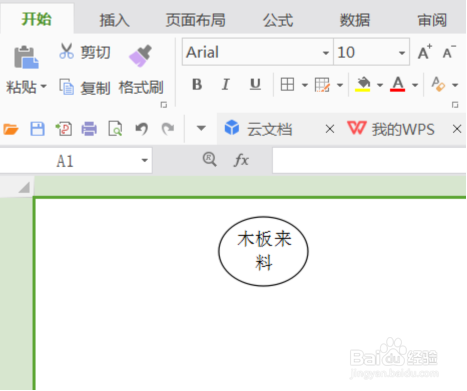The height and width of the screenshot is (391, 467).
Task: Click the red WPS logo icon
Action: click(x=356, y=128)
